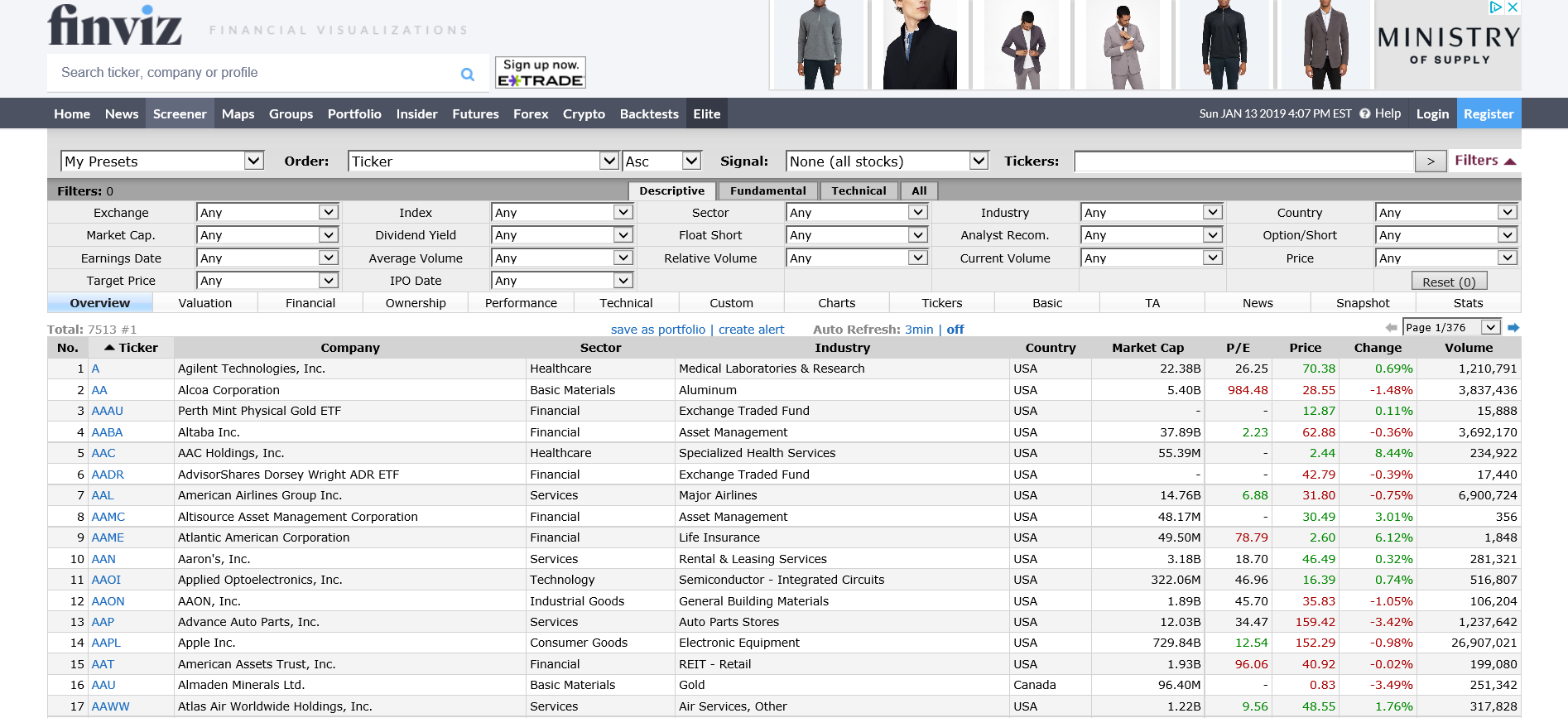Open Dividend Yield filter dropdown
1568x718 pixels.
click(x=562, y=235)
